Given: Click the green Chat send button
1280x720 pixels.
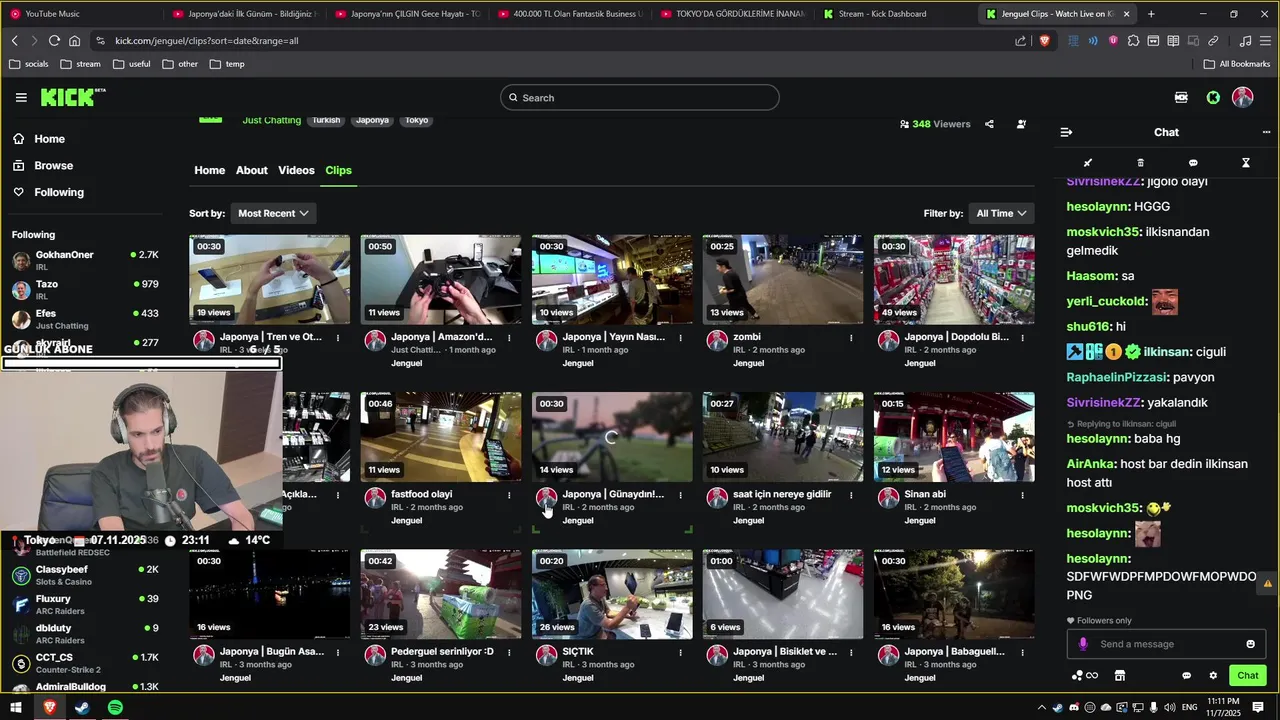Looking at the screenshot, I should (x=1247, y=675).
